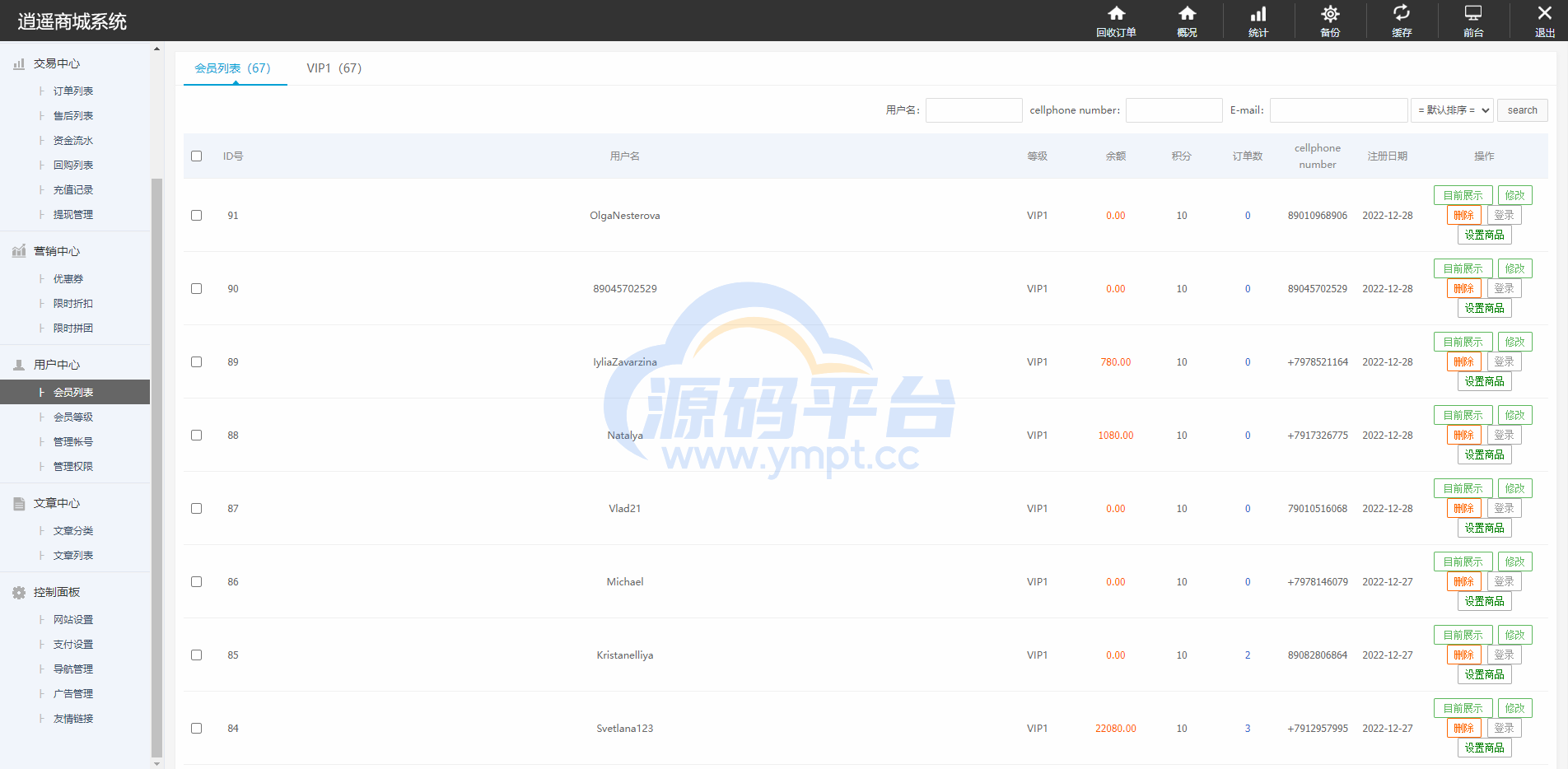
Task: Open 文章列表 in the sidebar
Action: click(73, 555)
